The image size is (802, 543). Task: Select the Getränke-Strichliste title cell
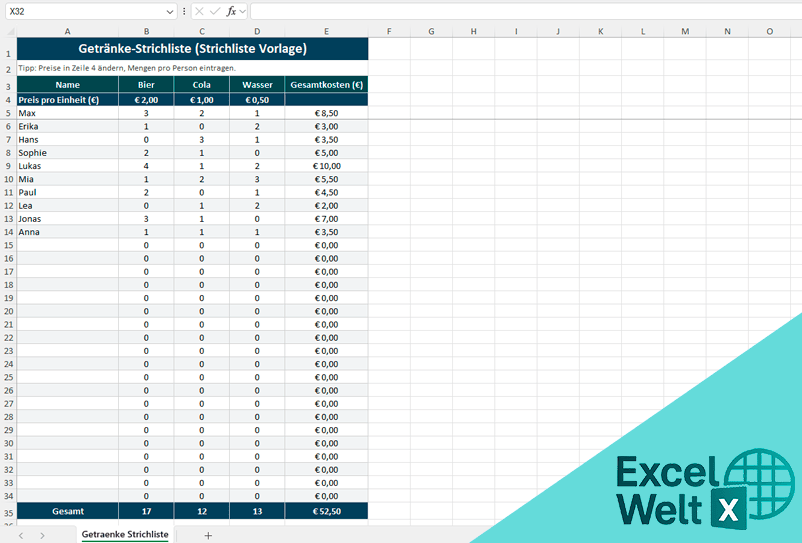click(192, 48)
